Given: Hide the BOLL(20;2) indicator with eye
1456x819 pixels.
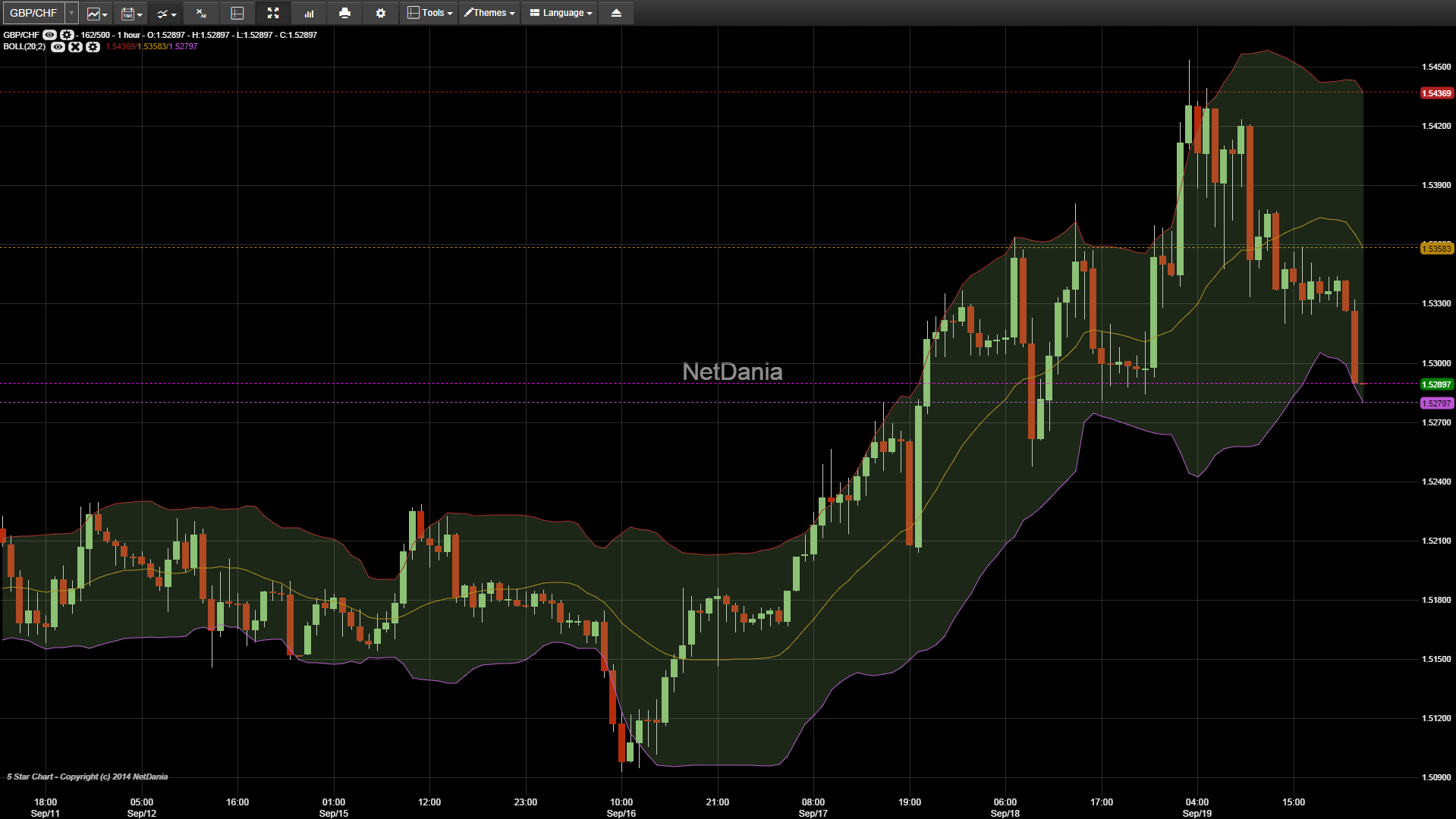Looking at the screenshot, I should [x=58, y=47].
